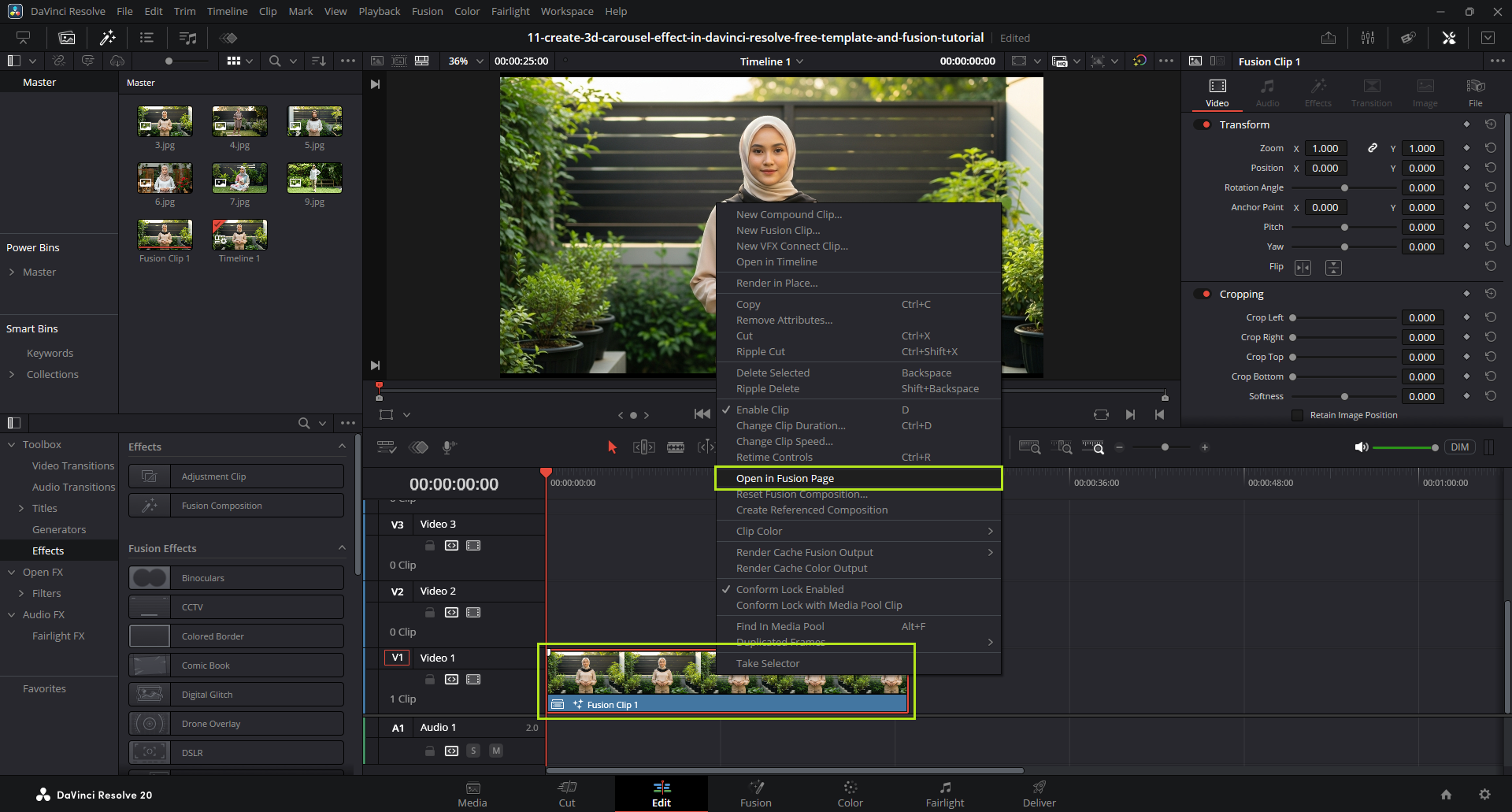
Task: Expand the Titles toolbox category
Action: coord(21,509)
